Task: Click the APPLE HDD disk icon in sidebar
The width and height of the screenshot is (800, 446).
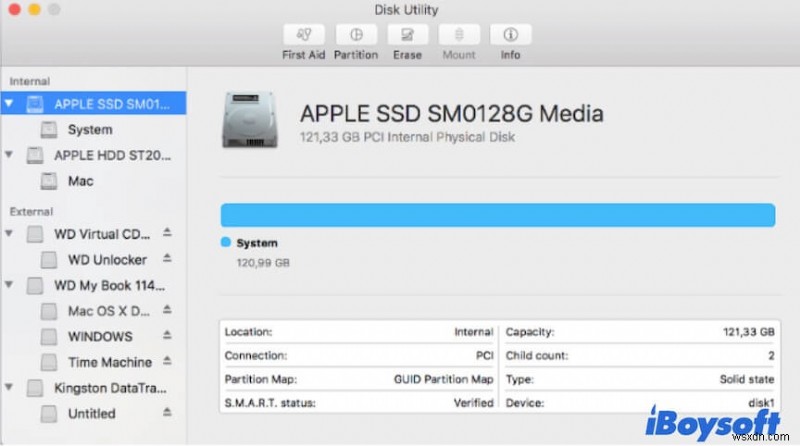Action: point(35,155)
